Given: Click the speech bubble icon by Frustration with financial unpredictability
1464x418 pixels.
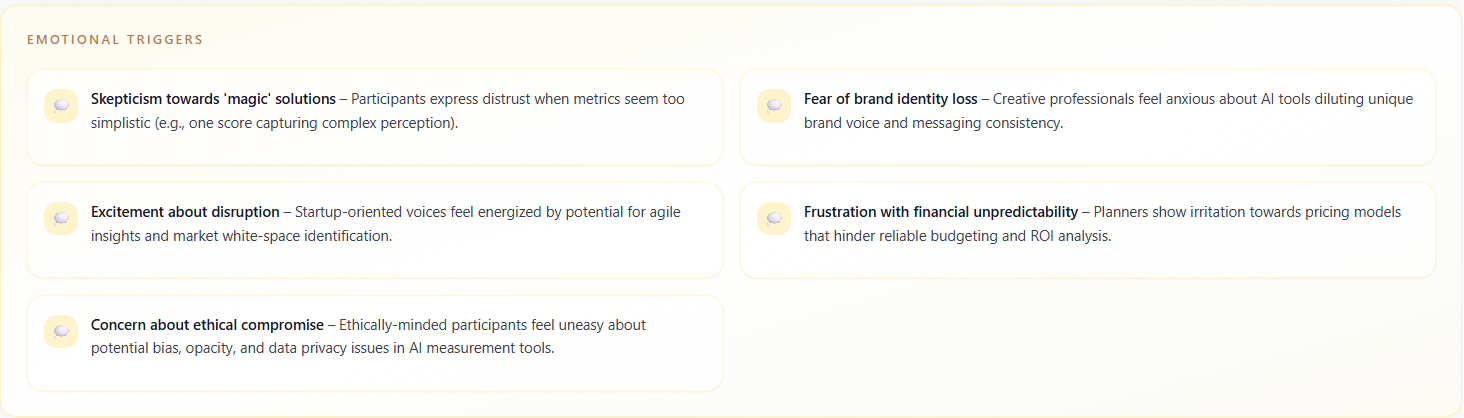Looking at the screenshot, I should pos(774,218).
